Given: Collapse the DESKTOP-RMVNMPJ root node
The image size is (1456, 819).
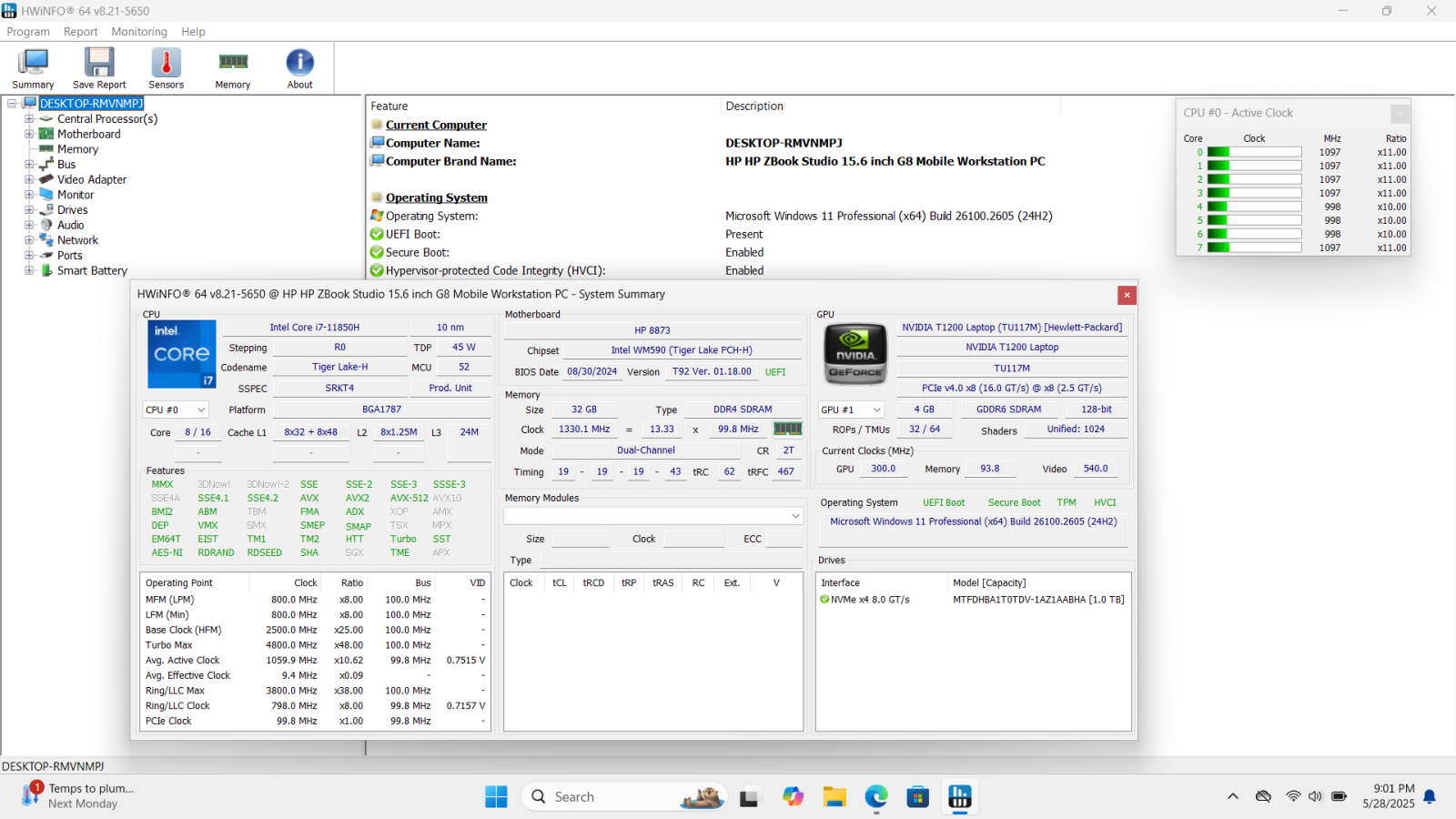Looking at the screenshot, I should coord(12,104).
